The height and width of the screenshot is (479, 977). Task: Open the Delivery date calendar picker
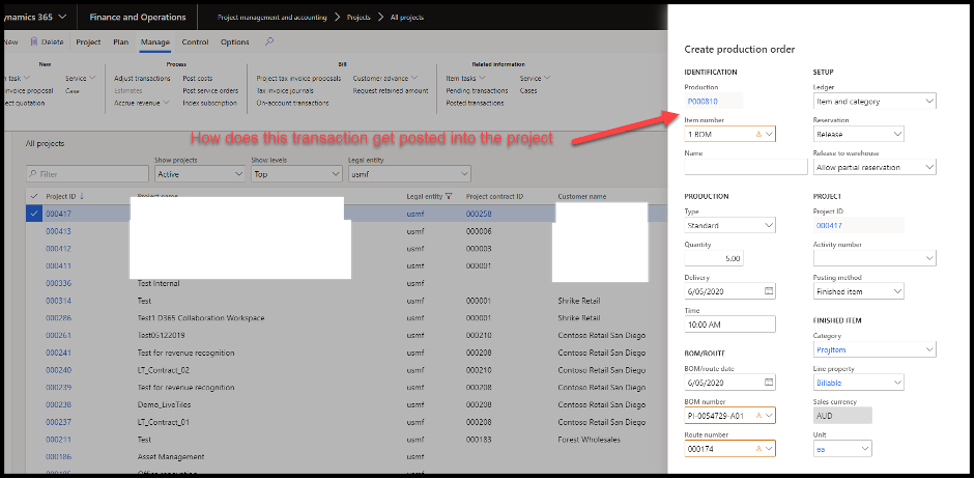tap(768, 291)
